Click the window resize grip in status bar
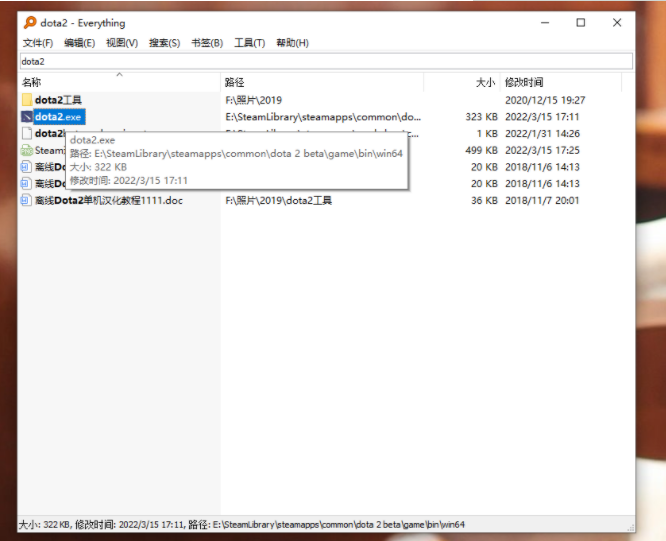This screenshot has width=666, height=541. [x=631, y=527]
